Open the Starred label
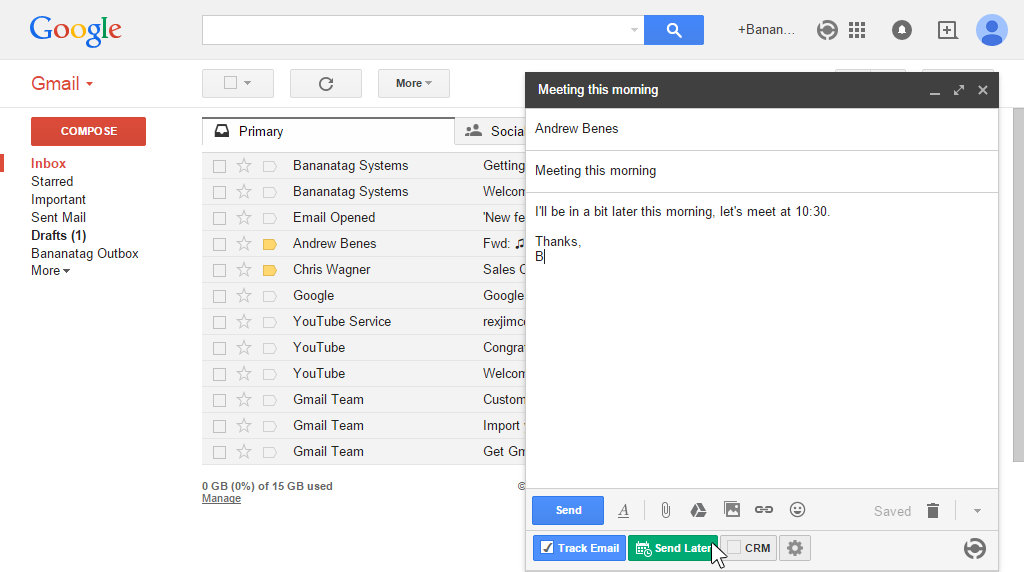Viewport: 1024px width, 572px height. (x=52, y=182)
